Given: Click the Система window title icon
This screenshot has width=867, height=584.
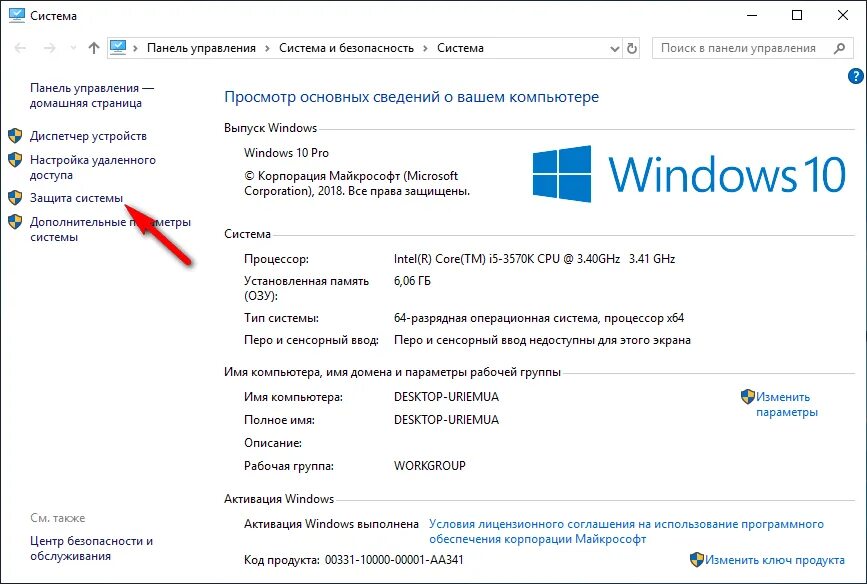Looking at the screenshot, I should click(x=17, y=15).
